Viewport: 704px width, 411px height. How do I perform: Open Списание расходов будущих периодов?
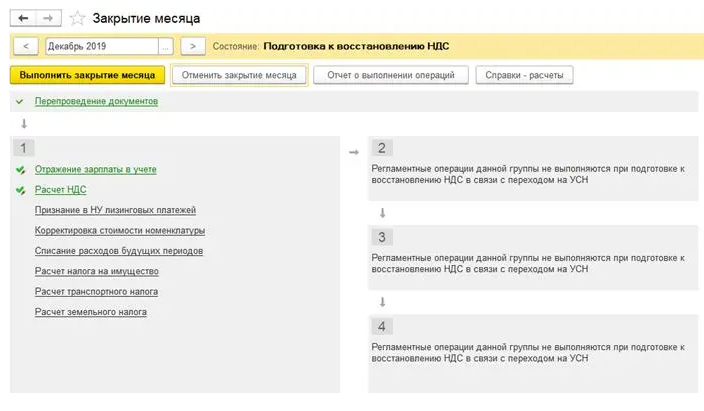tap(119, 251)
